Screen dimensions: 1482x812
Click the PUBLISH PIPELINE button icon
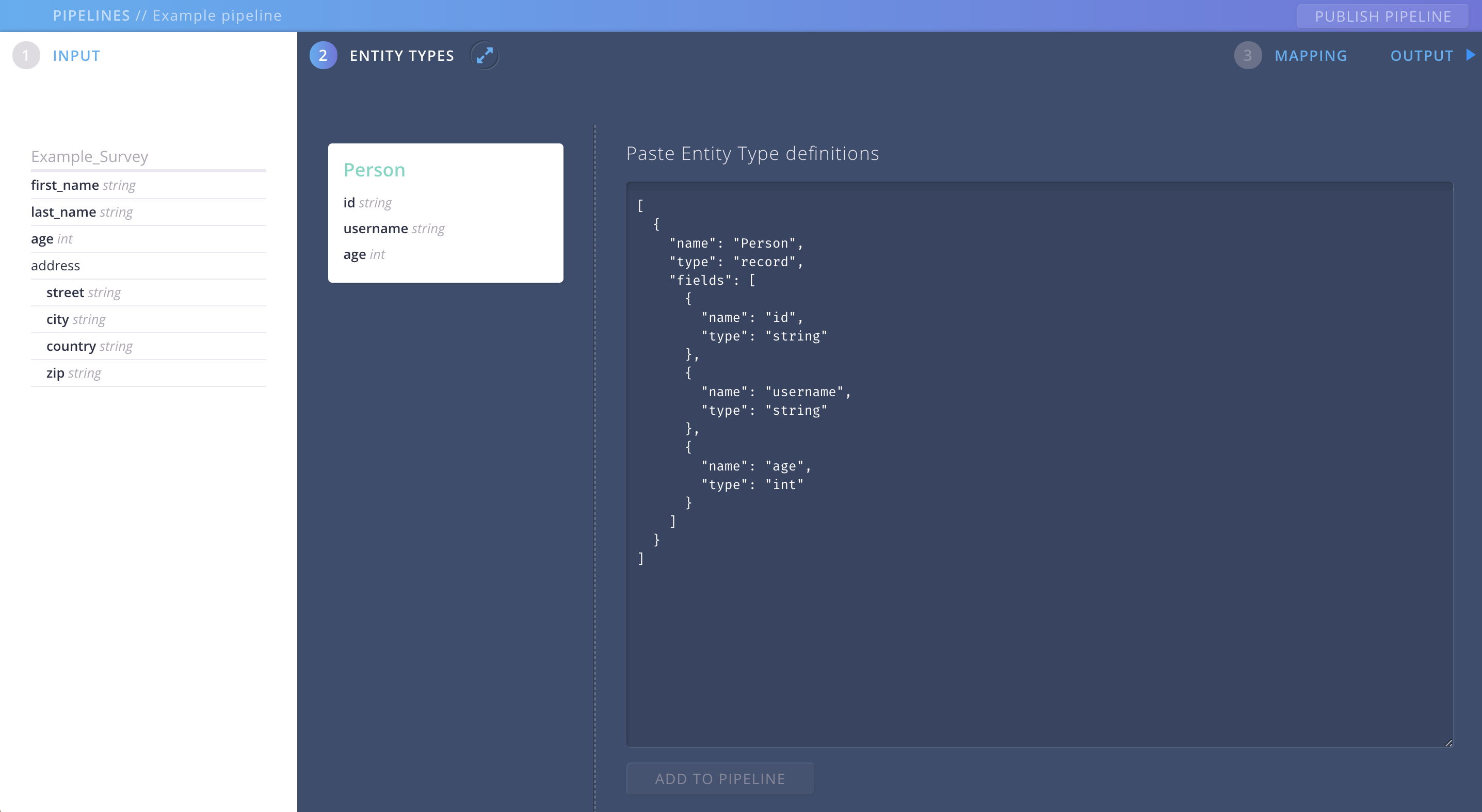pyautogui.click(x=1380, y=15)
